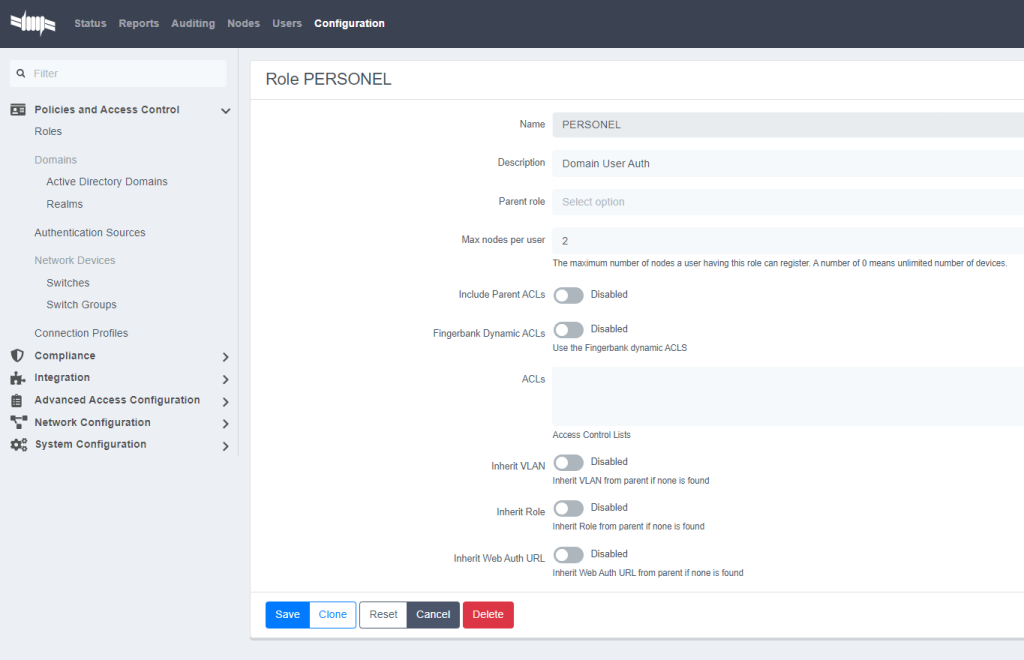Click the Compliance shield icon

click(x=17, y=356)
